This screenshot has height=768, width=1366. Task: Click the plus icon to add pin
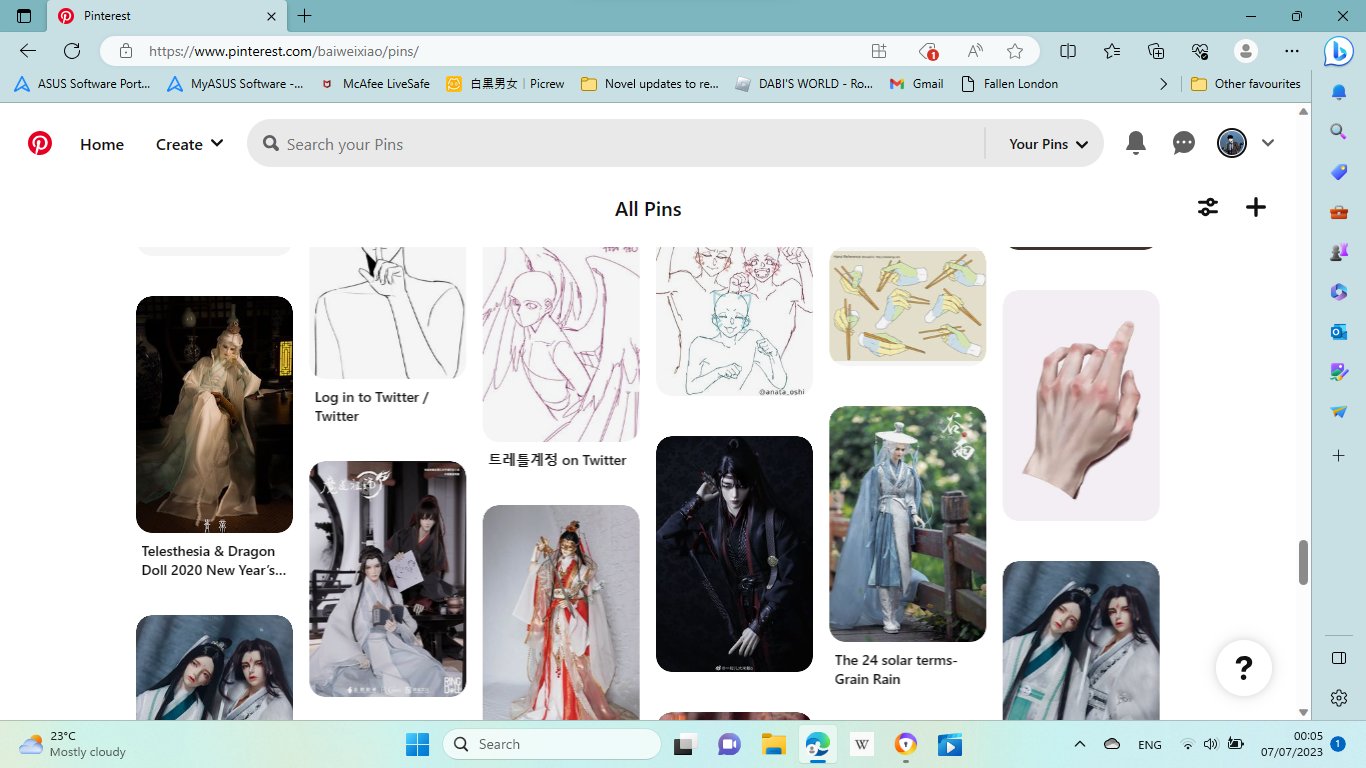(x=1256, y=207)
